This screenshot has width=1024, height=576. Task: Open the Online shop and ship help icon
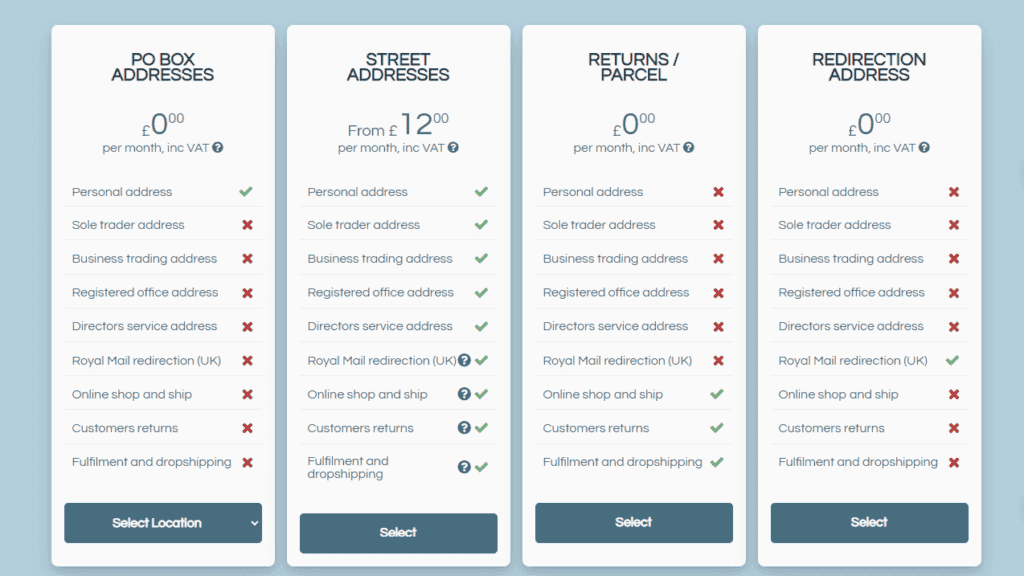coord(462,394)
